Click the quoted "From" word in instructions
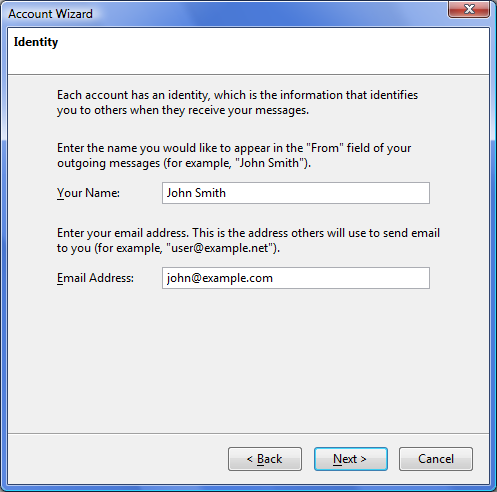 click(x=325, y=148)
